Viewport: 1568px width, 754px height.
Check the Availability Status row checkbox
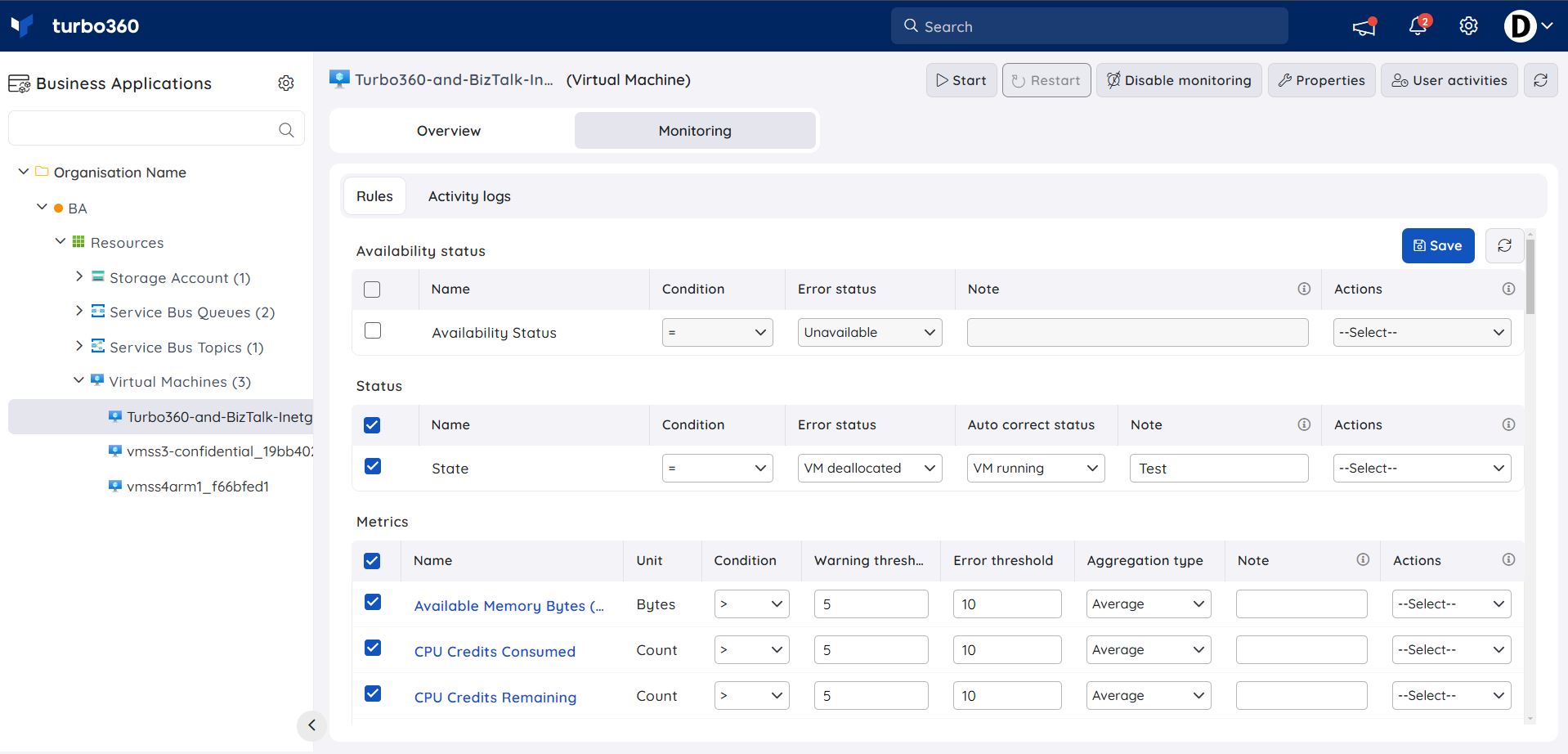373,330
